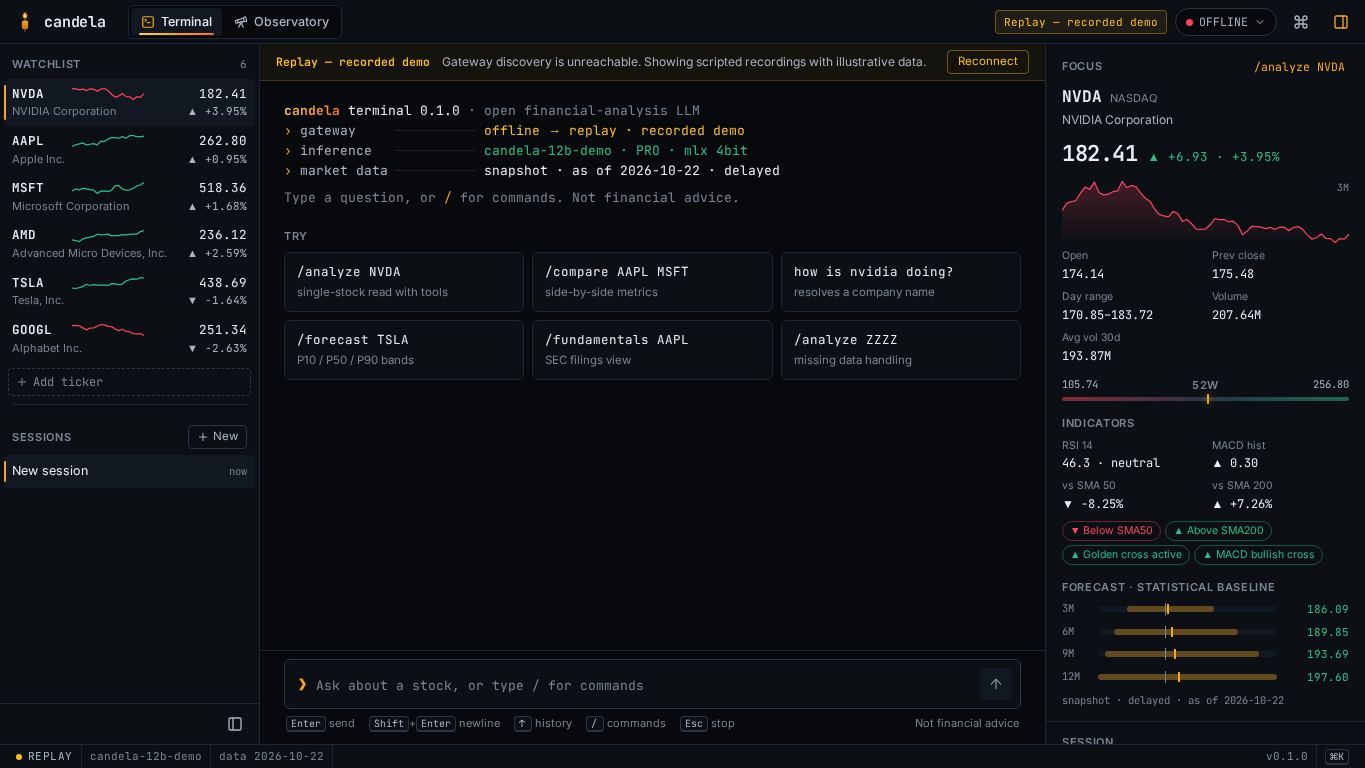Click the slash commands key hint

pyautogui.click(x=625, y=723)
